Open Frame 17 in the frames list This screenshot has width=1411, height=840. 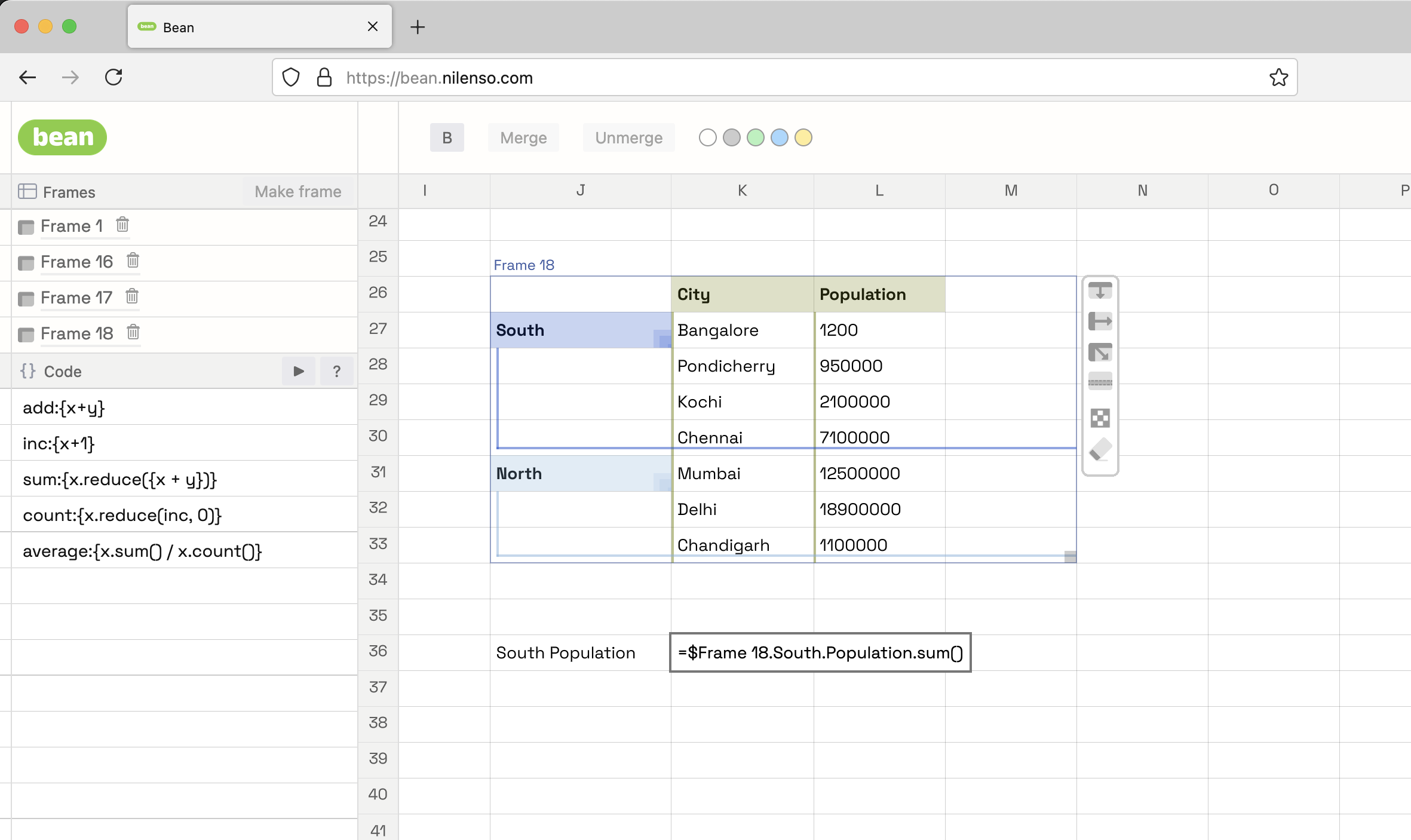click(x=76, y=298)
